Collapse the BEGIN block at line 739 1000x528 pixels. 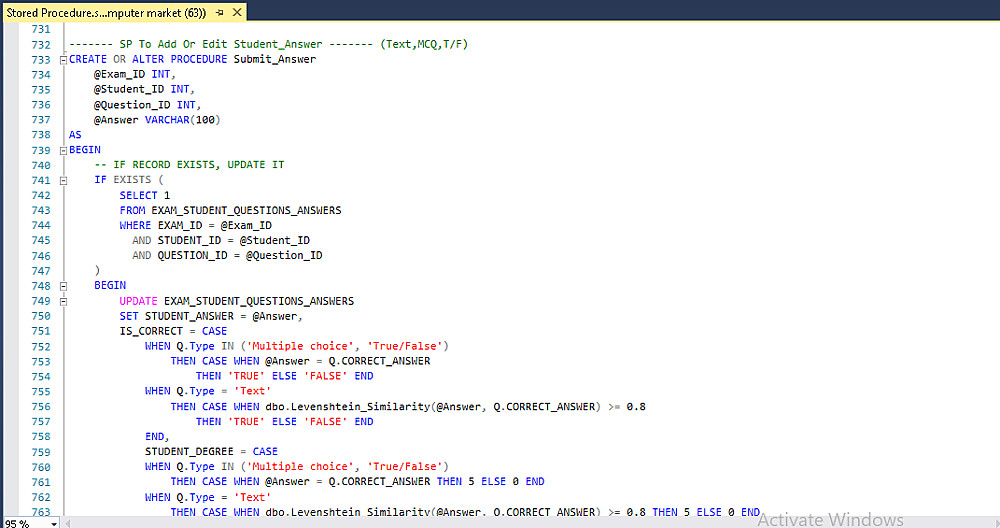(63, 150)
